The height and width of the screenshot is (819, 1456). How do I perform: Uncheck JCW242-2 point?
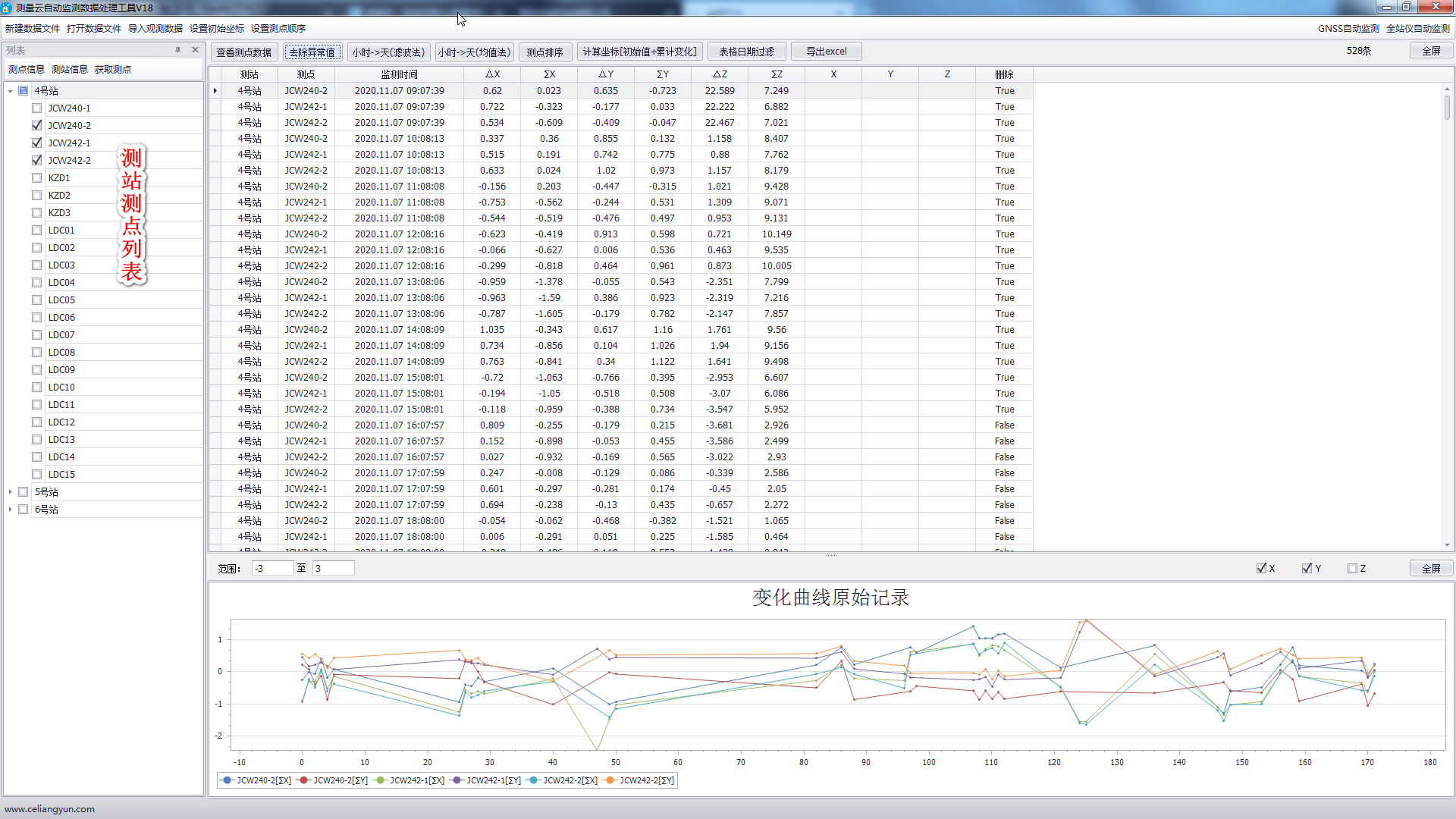36,161
